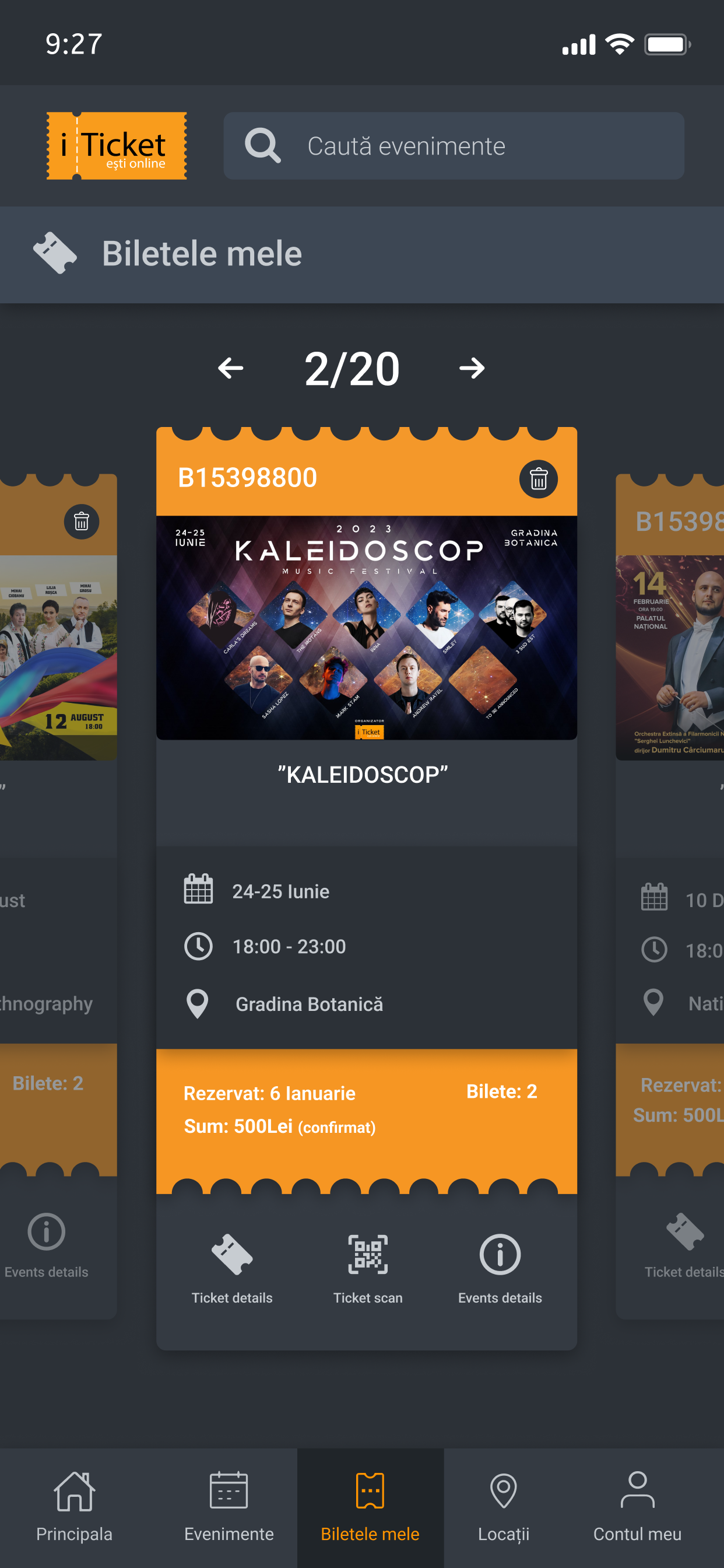
Task: Focus the Caută evenimente search field
Action: tap(454, 145)
